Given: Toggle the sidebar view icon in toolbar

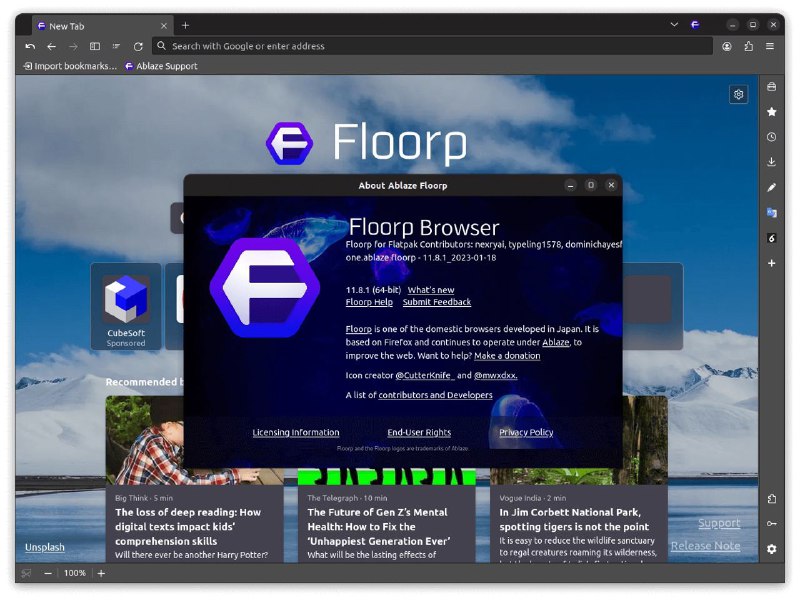Looking at the screenshot, I should click(x=95, y=46).
